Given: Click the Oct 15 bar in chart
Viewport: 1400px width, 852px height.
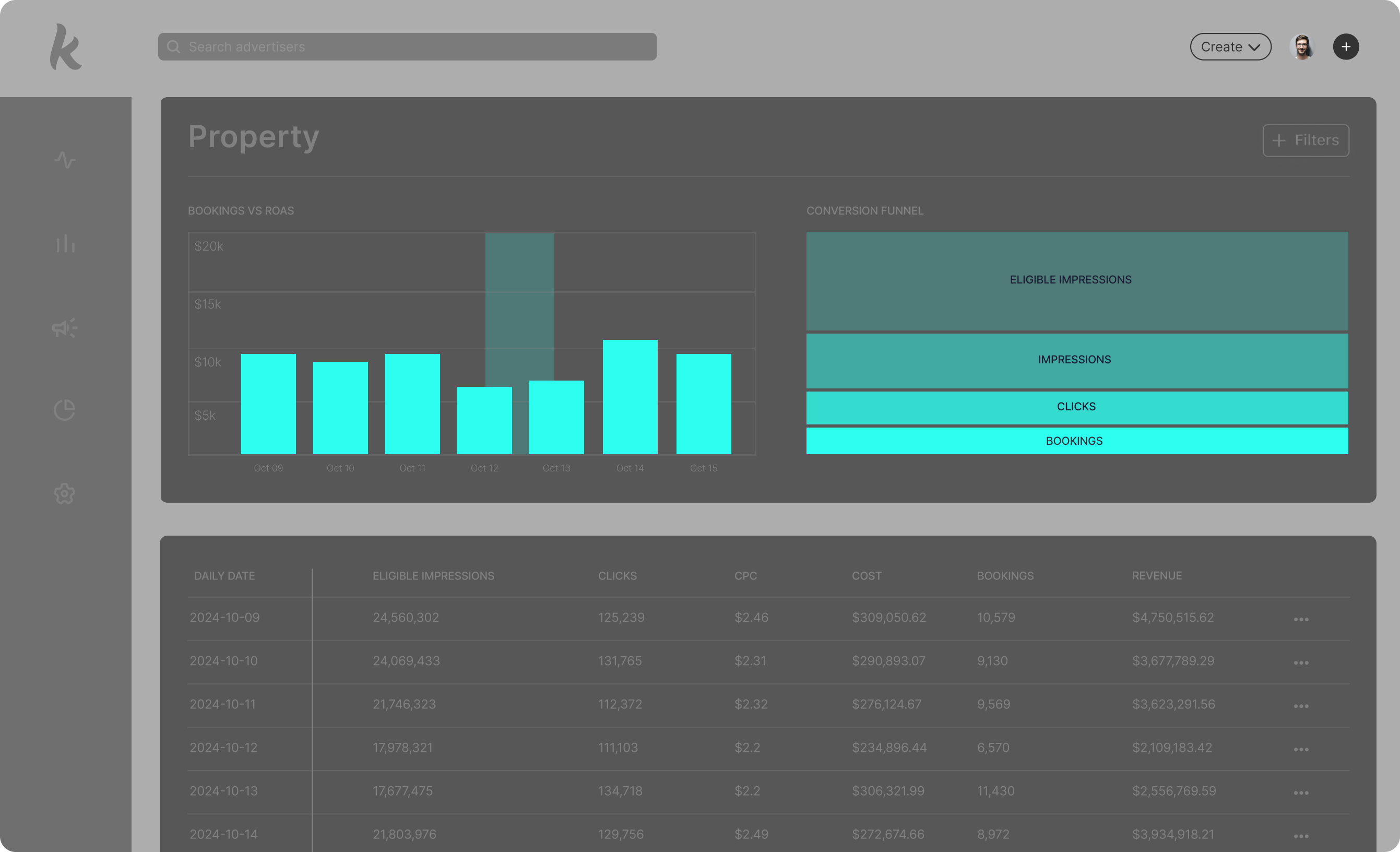Looking at the screenshot, I should [704, 404].
